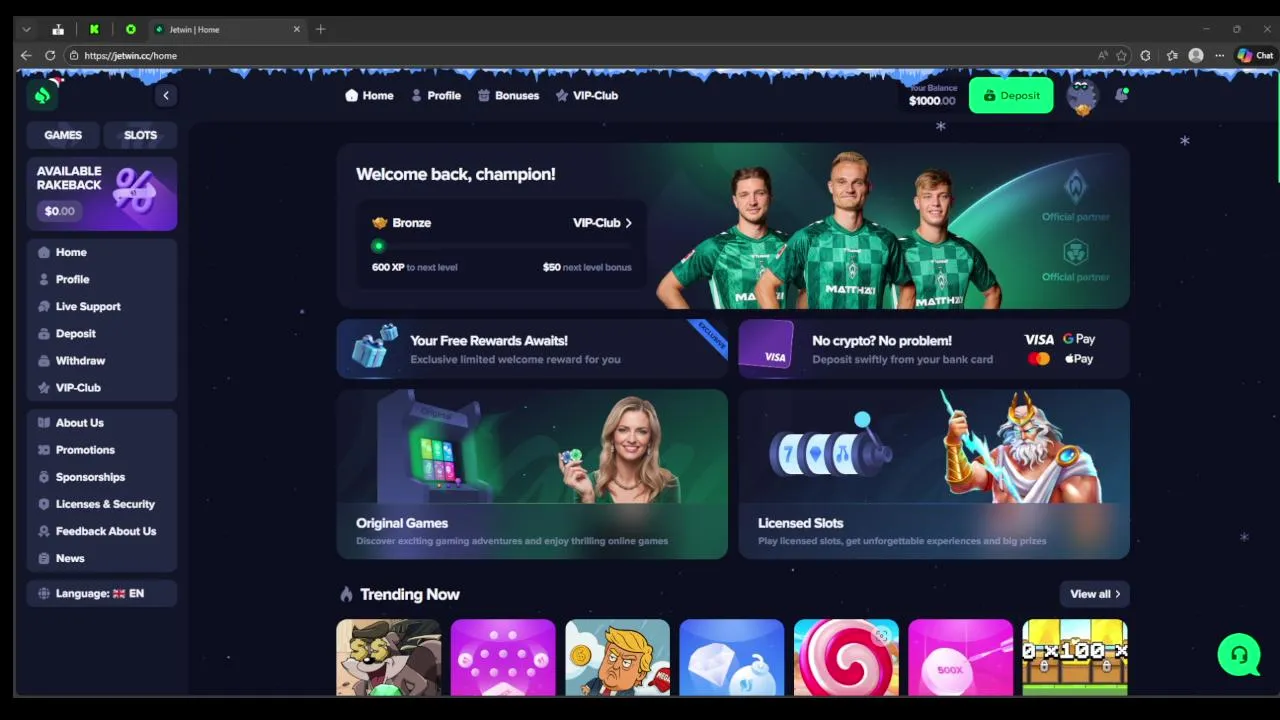Viewport: 1280px width, 720px height.
Task: Open the swirl lollipop game thumbnail
Action: pyautogui.click(x=846, y=657)
